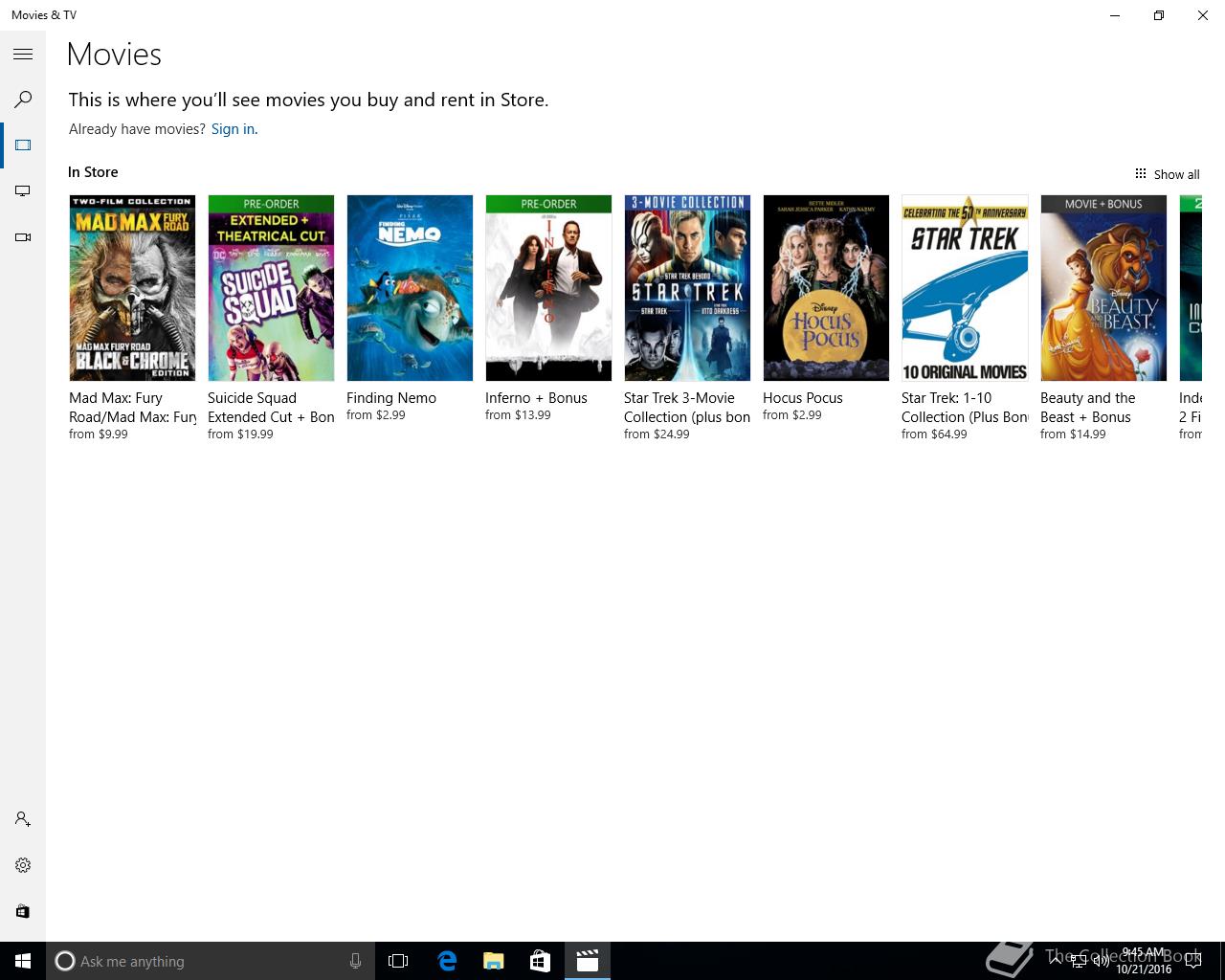Viewport: 1225px width, 980px height.
Task: Click 'Suicide Squad Extended Cut' title text
Action: (271, 408)
